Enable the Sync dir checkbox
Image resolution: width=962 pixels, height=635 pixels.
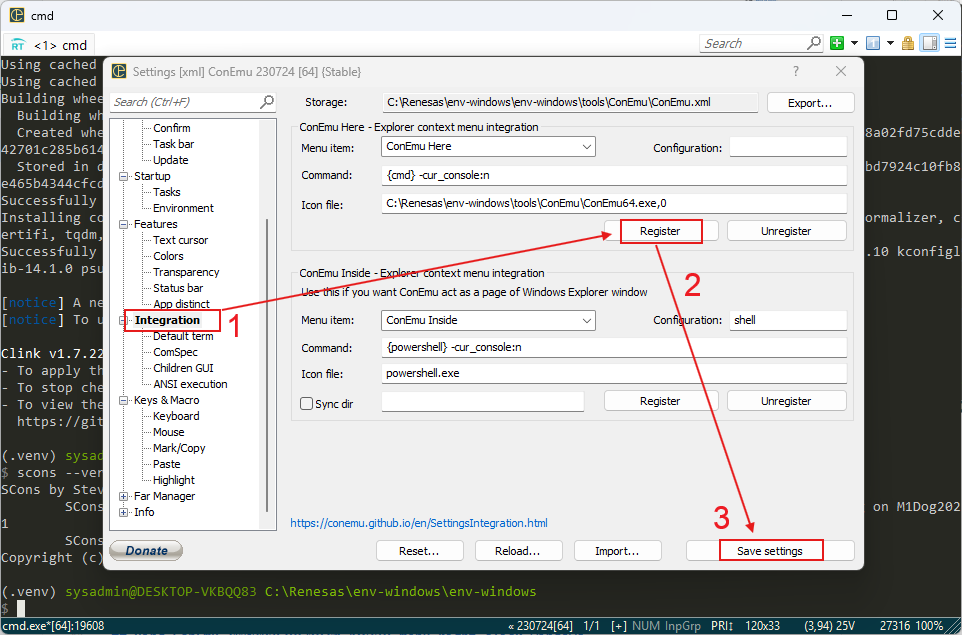point(307,403)
